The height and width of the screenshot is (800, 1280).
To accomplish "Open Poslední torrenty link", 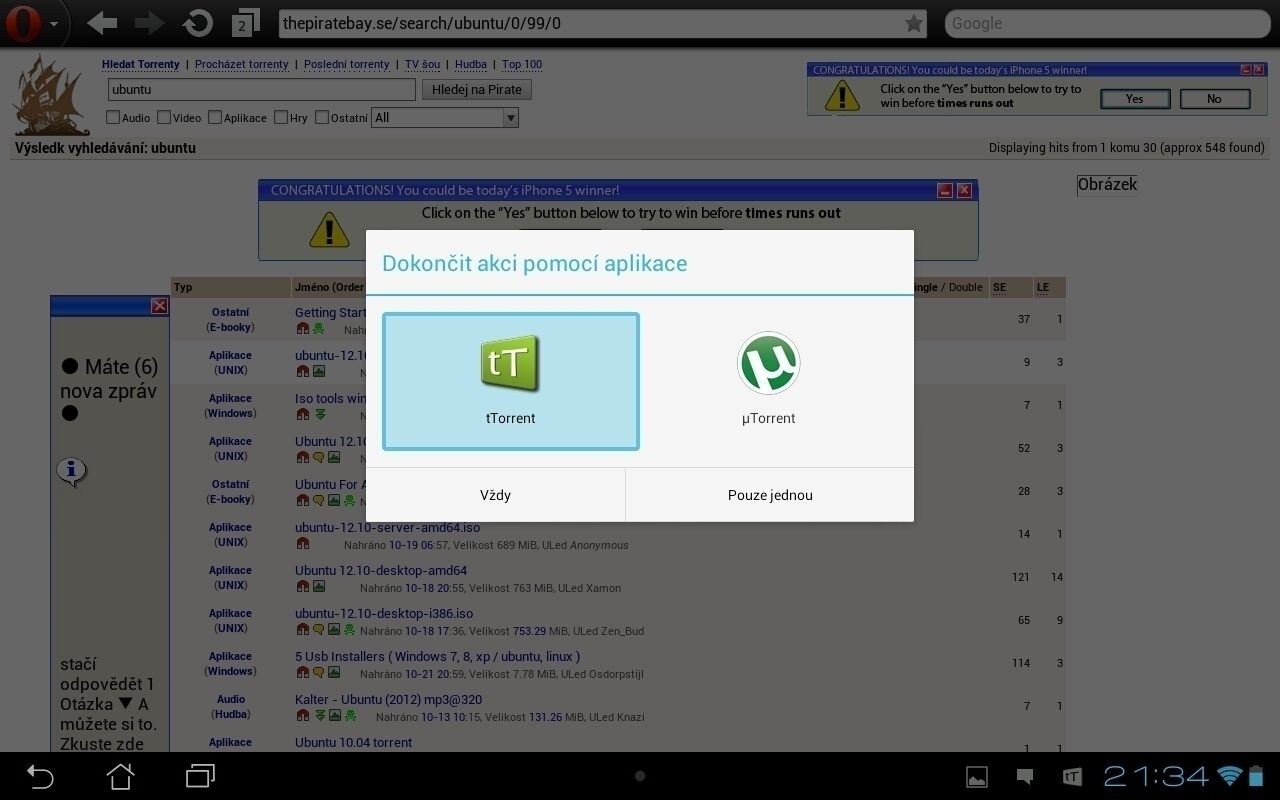I will click(347, 64).
